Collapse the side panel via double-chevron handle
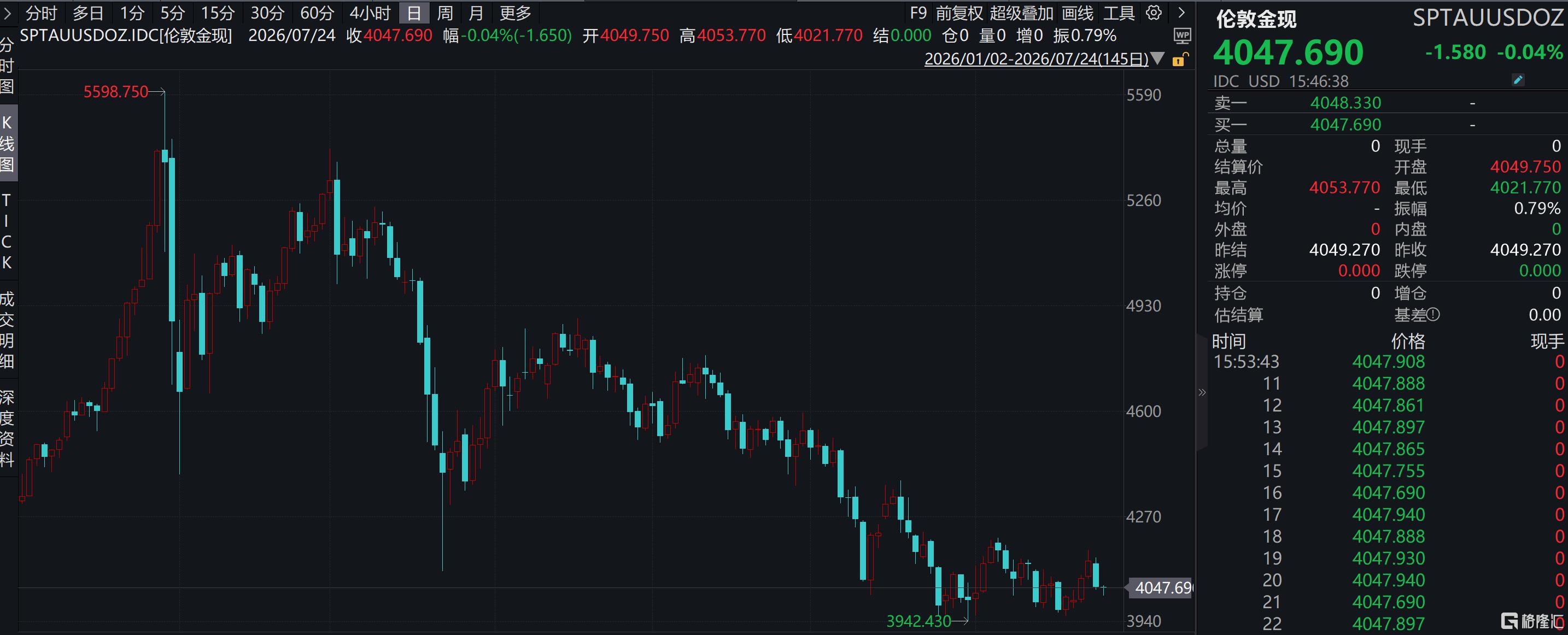The height and width of the screenshot is (635, 1568). point(1202,392)
